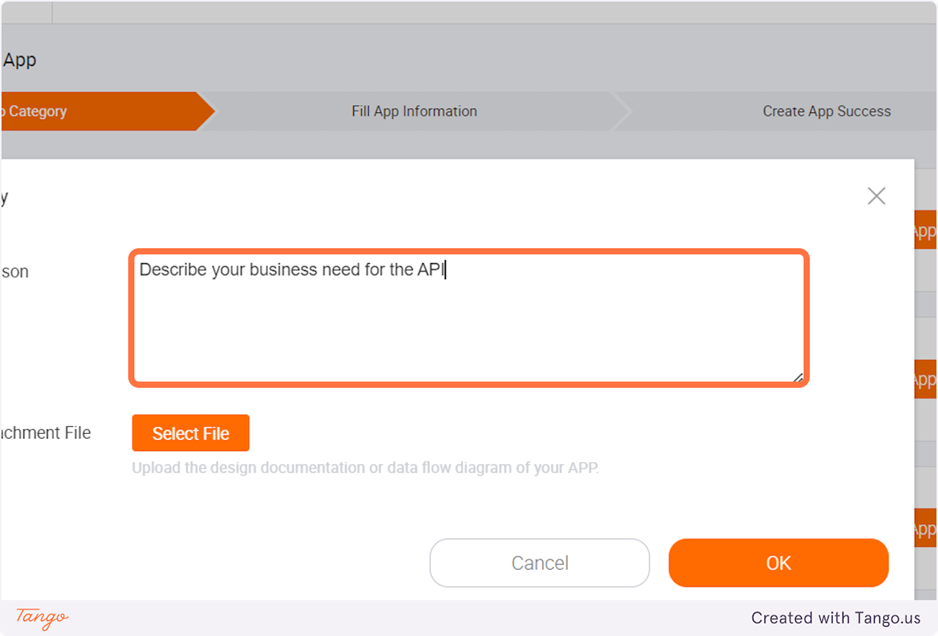Click the Attachment File field label
This screenshot has width=938, height=636.
(x=46, y=433)
